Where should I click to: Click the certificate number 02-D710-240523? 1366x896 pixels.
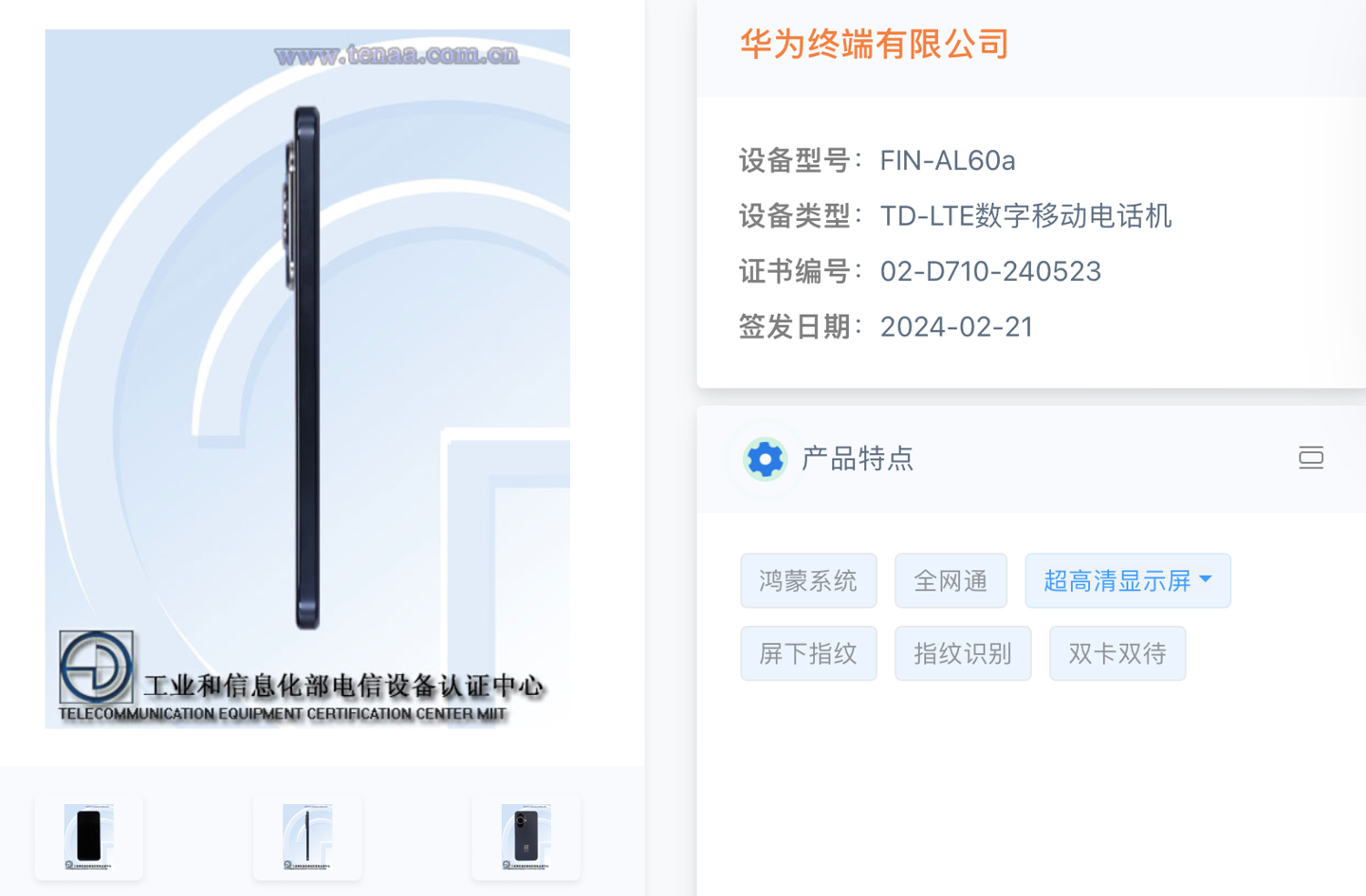[x=990, y=271]
